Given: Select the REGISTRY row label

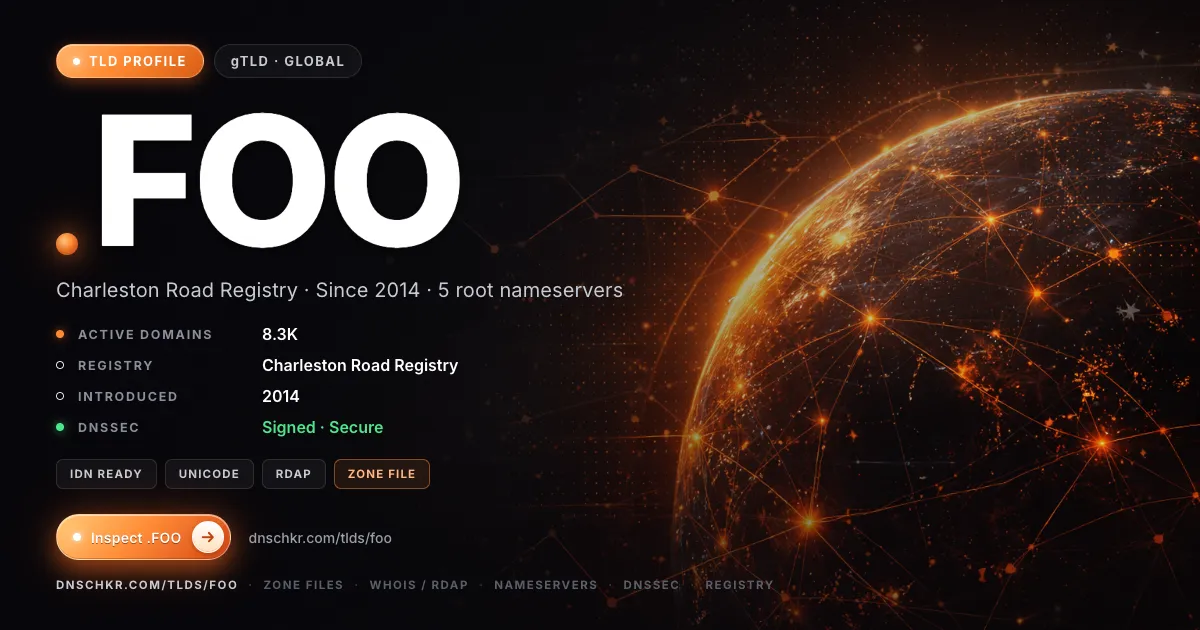Looking at the screenshot, I should pyautogui.click(x=116, y=366).
